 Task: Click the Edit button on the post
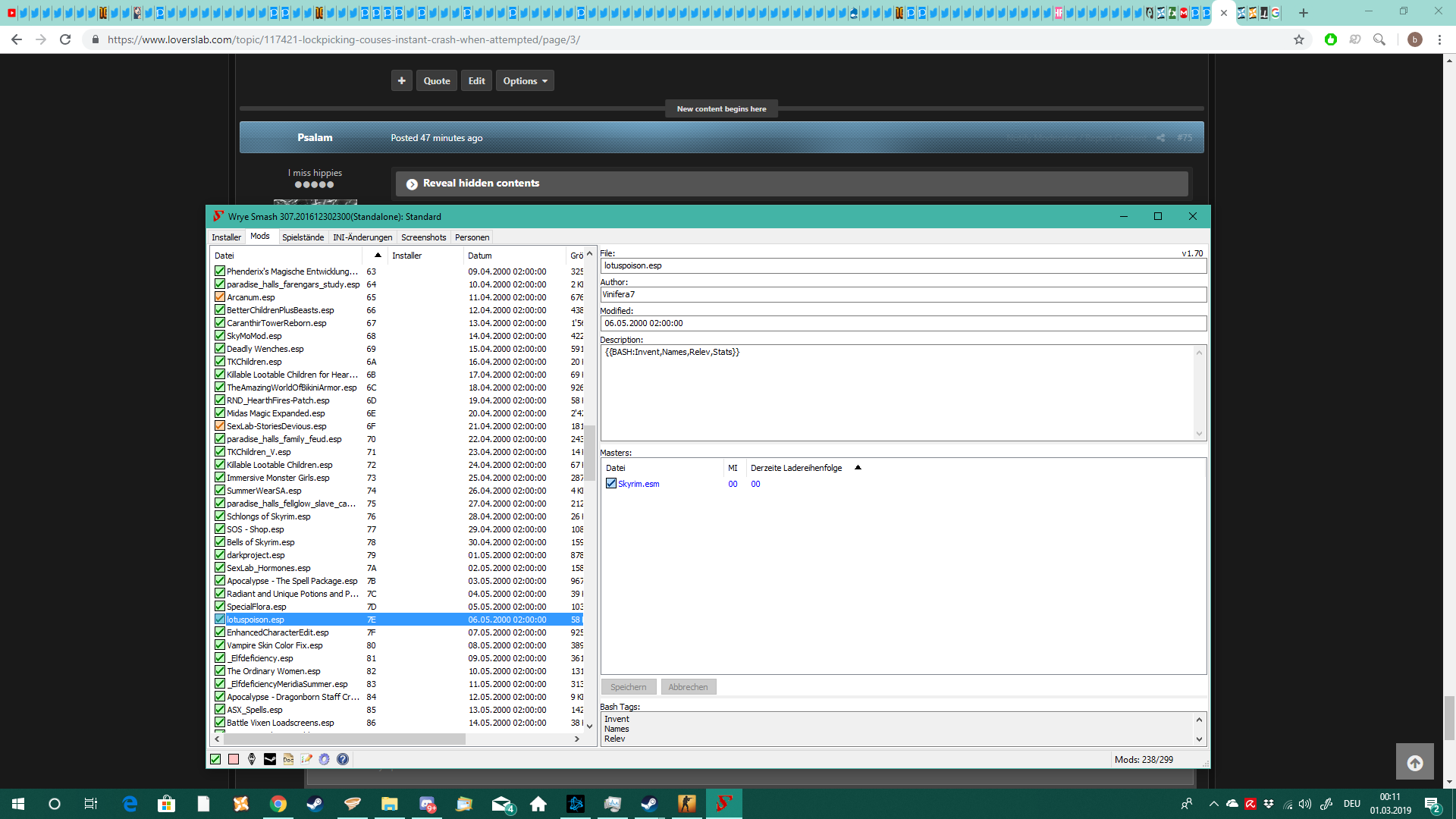[x=476, y=80]
